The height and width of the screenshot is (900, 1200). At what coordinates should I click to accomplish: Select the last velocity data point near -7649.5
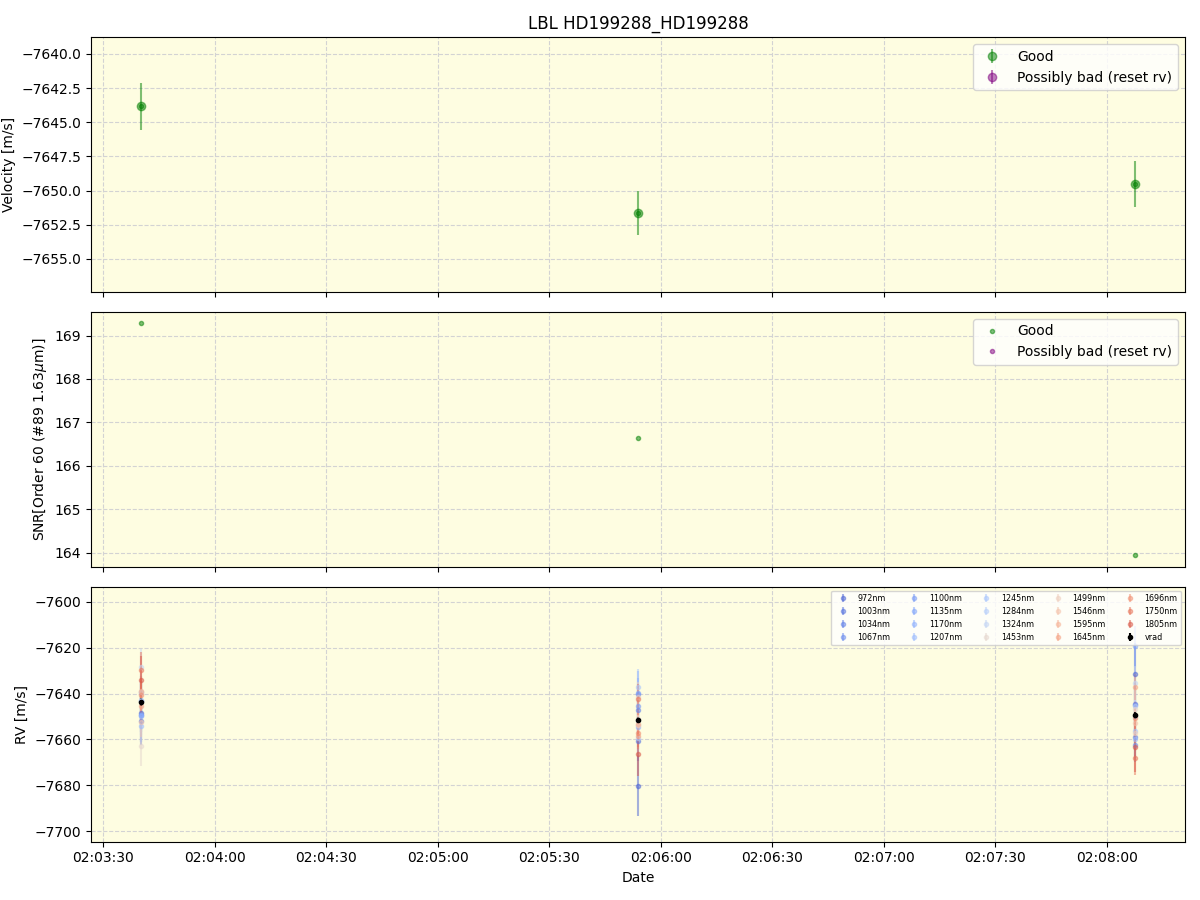tap(1135, 184)
